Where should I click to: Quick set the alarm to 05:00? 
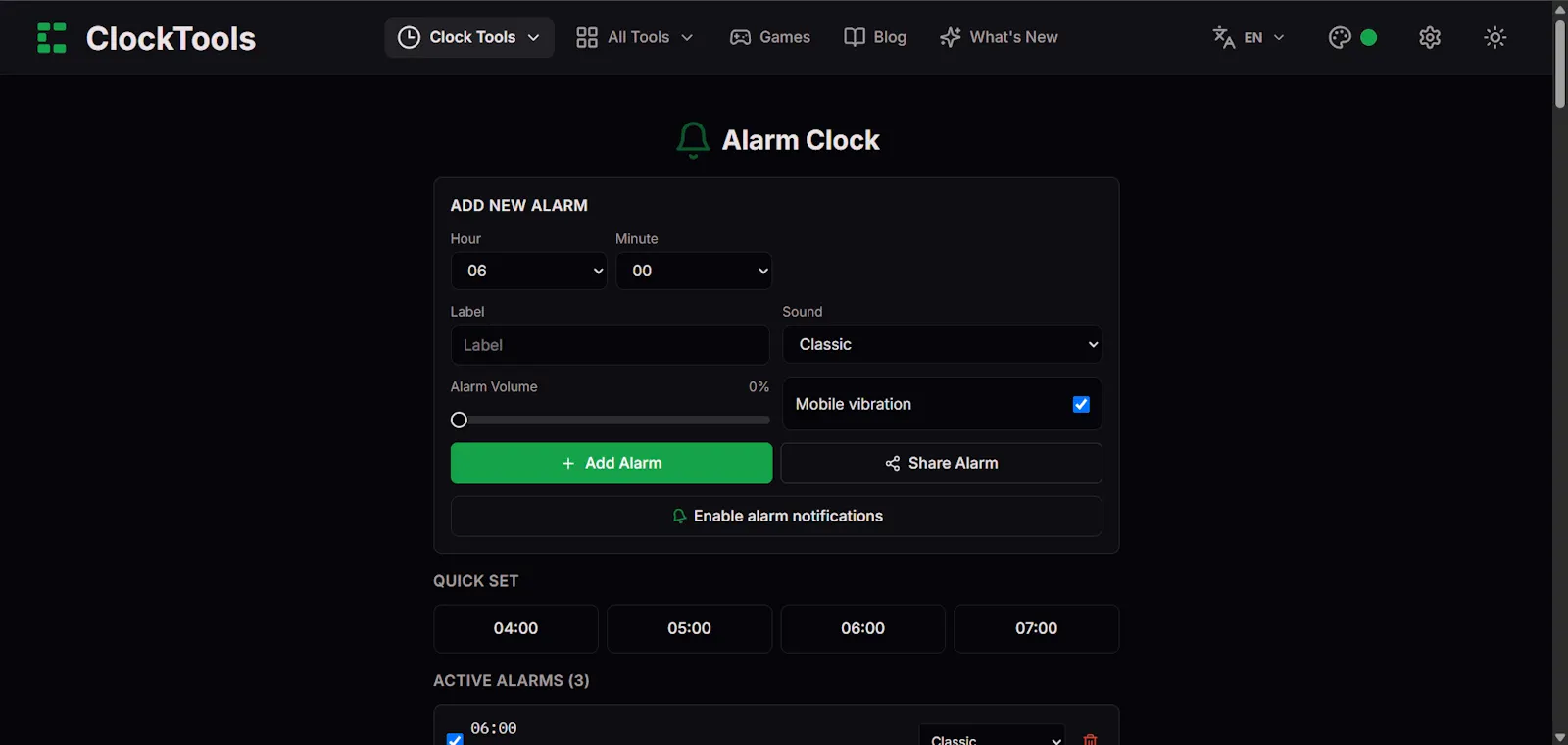[689, 628]
